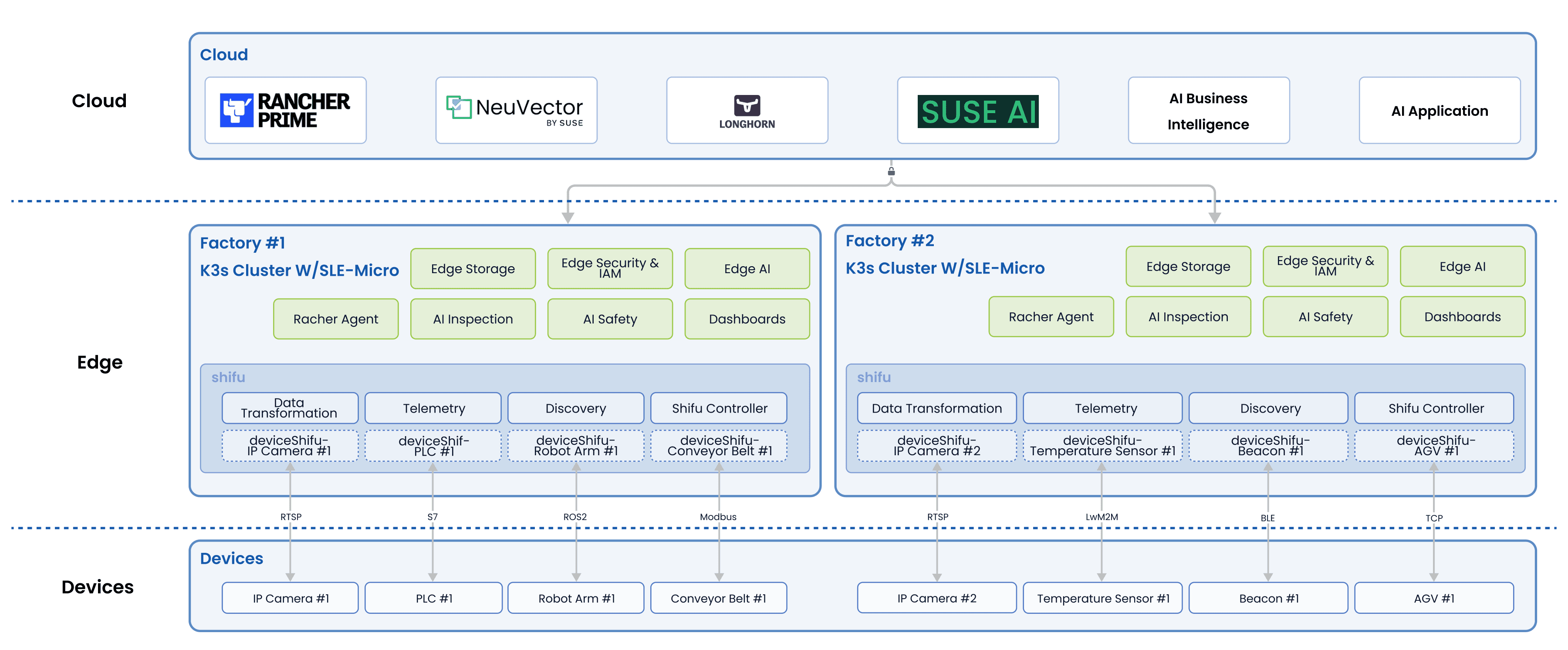1568x650 pixels.
Task: Click Edge Storage in Factory #1
Action: tap(473, 268)
